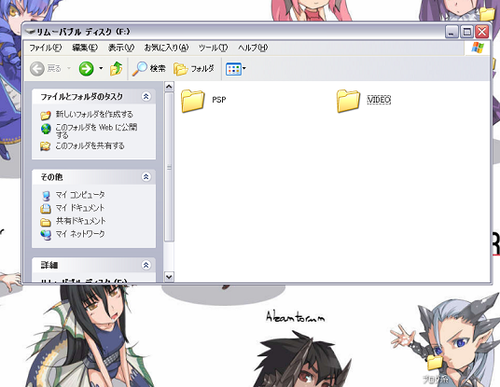Open the PSP folder icon
This screenshot has height=387, width=500.
click(193, 100)
